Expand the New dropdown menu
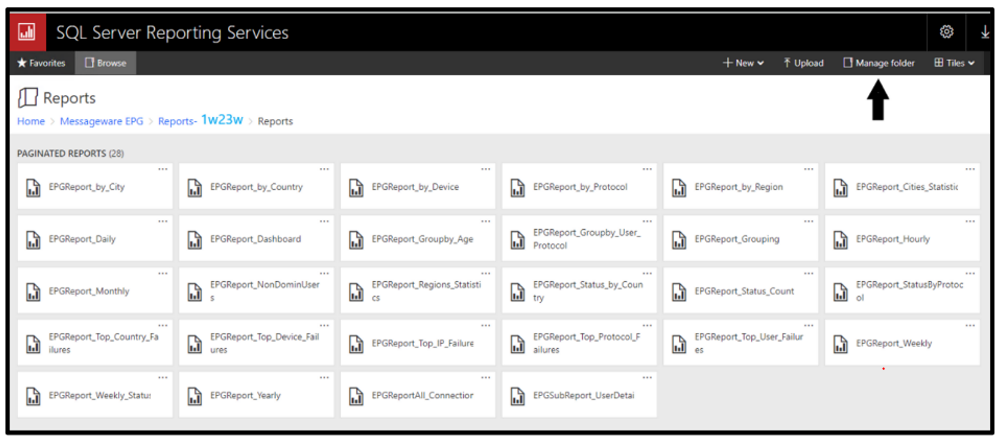 743,63
